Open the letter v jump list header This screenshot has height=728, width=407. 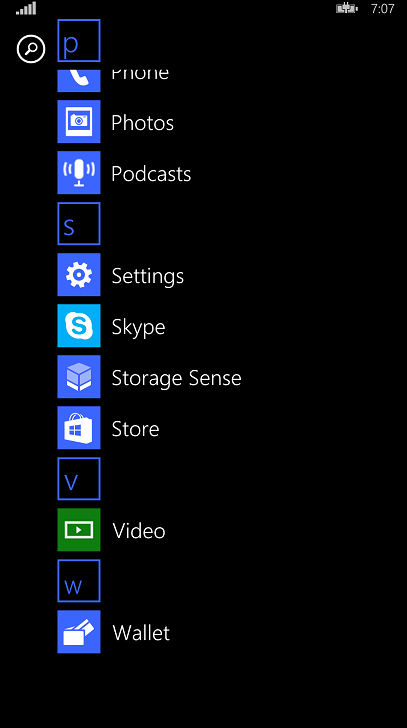[x=79, y=479]
